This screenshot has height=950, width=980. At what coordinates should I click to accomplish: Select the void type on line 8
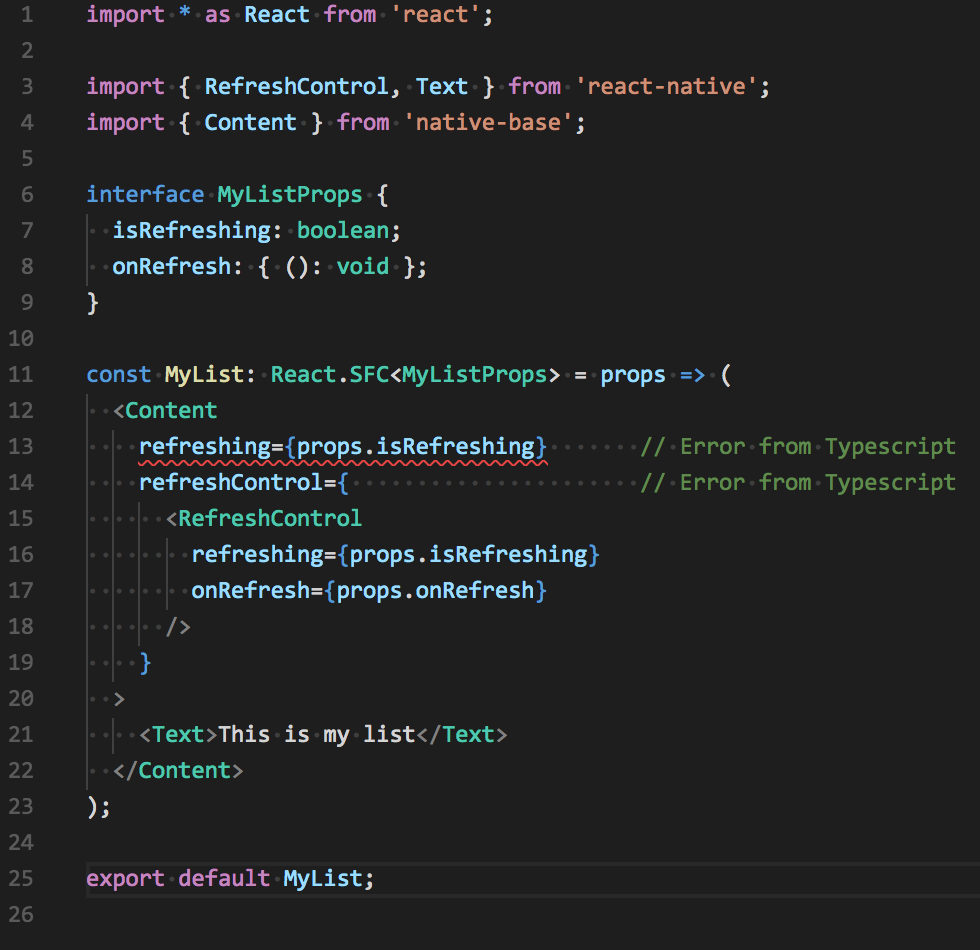click(x=361, y=266)
